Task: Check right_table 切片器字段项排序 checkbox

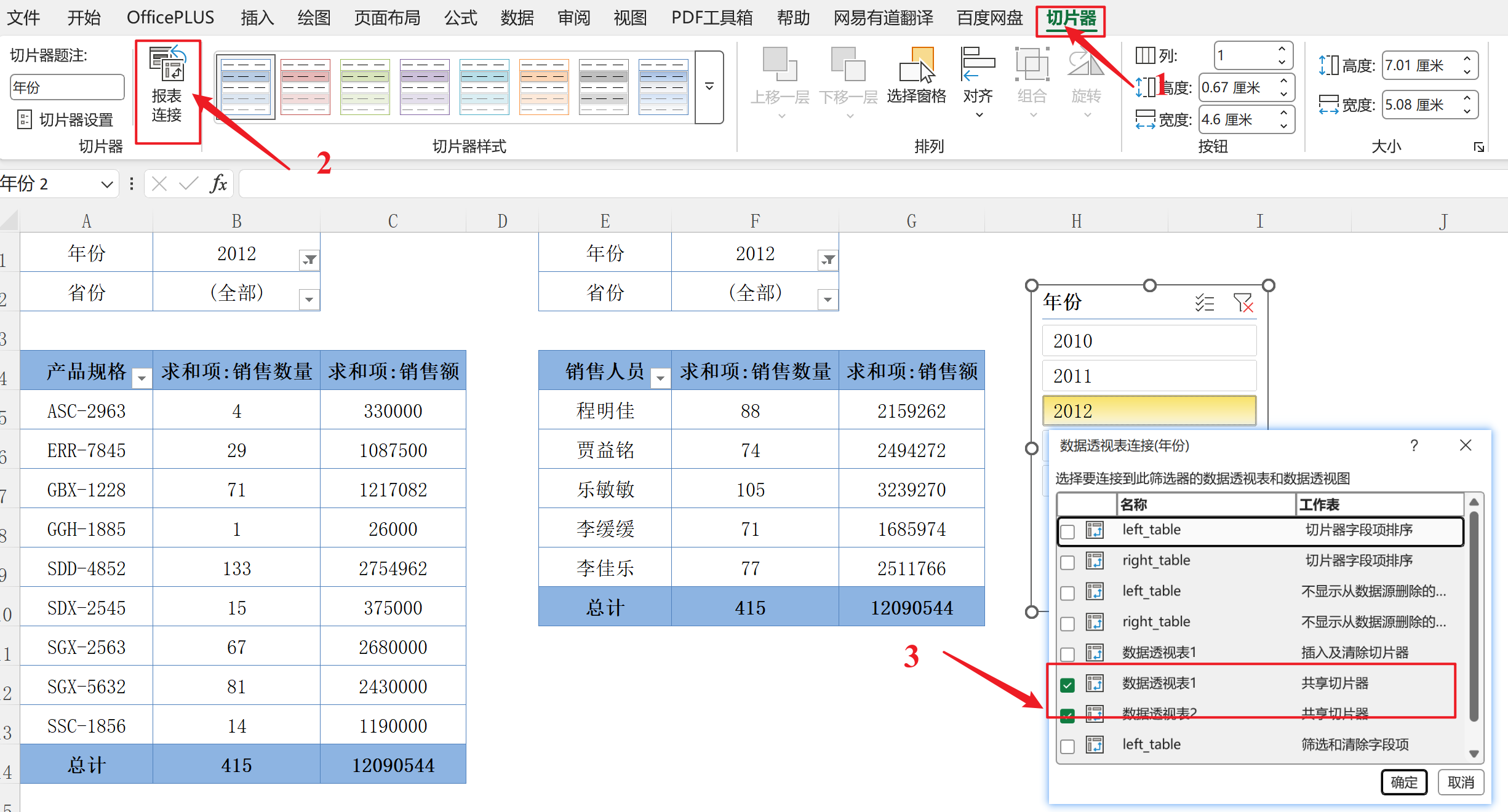Action: pos(1068,562)
